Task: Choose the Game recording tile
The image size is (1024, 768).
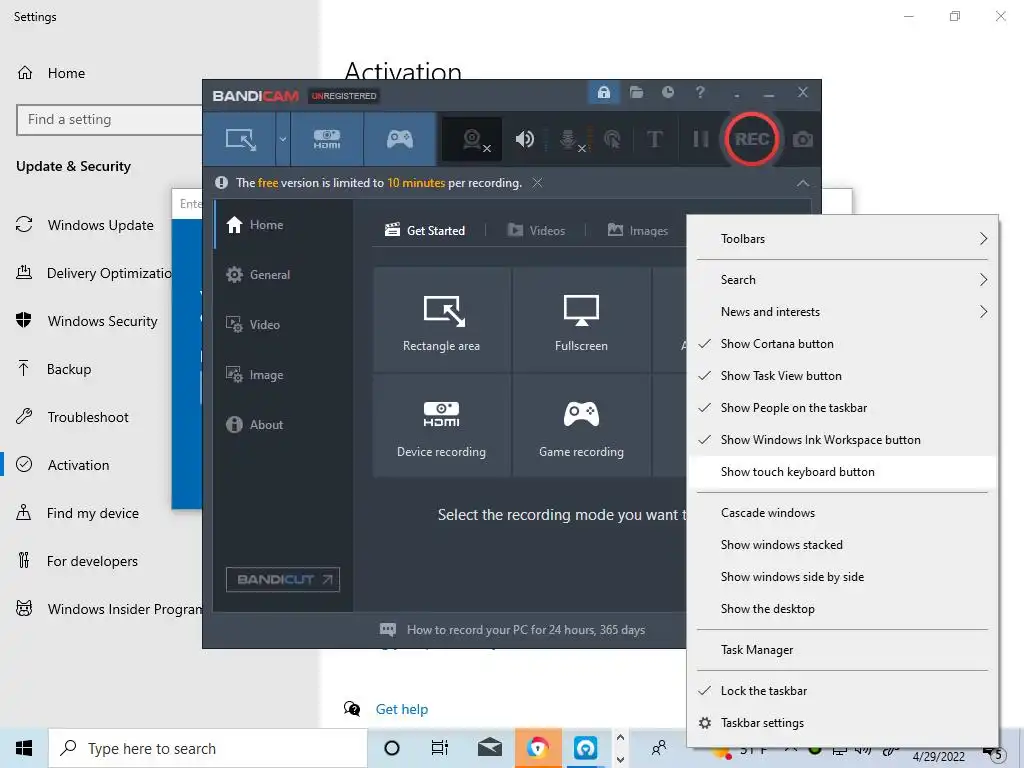Action: (x=581, y=425)
